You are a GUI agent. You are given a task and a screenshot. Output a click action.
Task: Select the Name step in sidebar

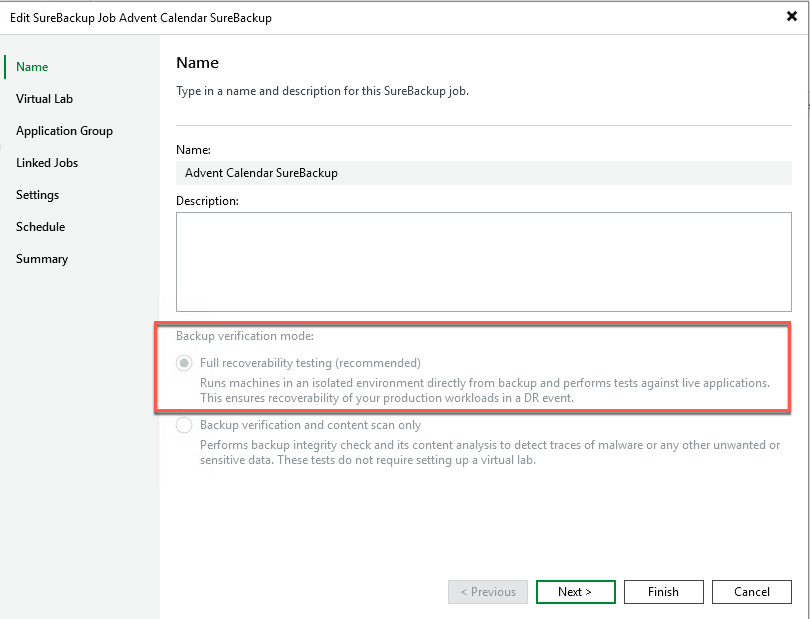tap(32, 67)
